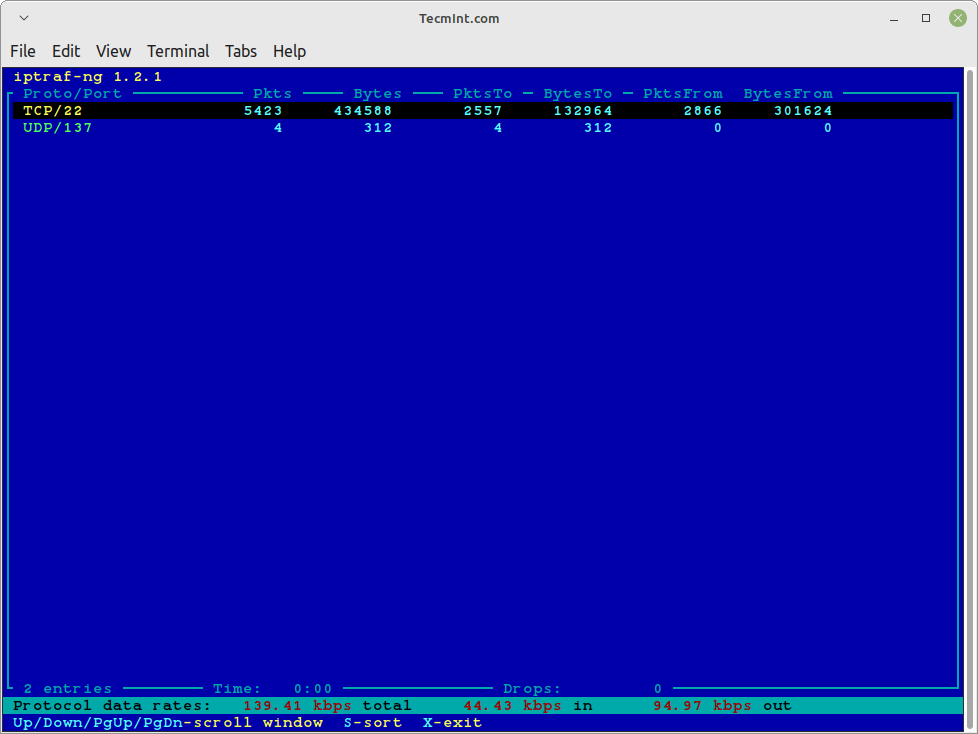
Task: Maximize the terminal window
Action: pyautogui.click(x=926, y=18)
